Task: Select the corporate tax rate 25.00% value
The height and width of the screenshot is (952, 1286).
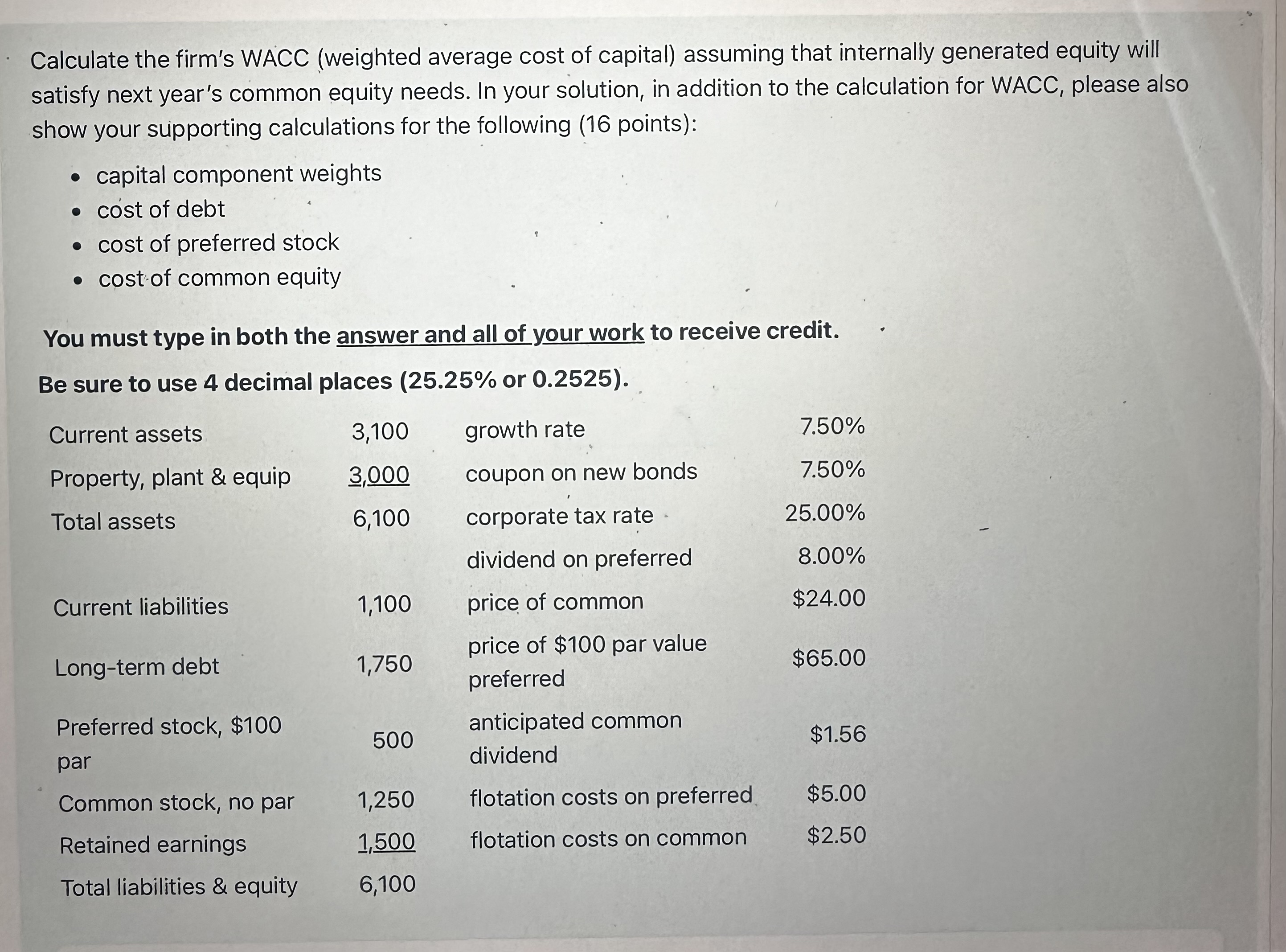Action: coord(825,513)
